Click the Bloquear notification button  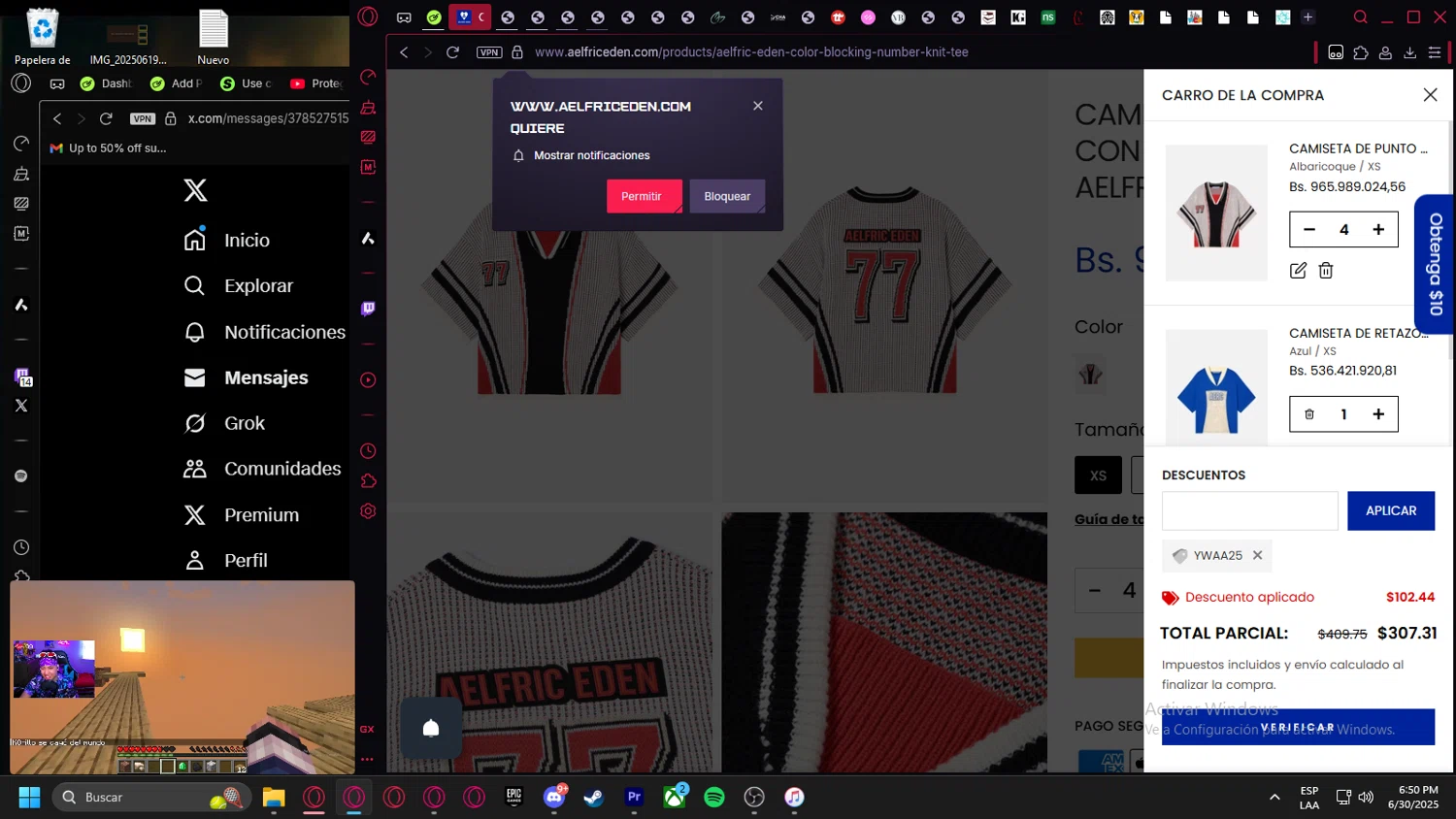(x=727, y=196)
